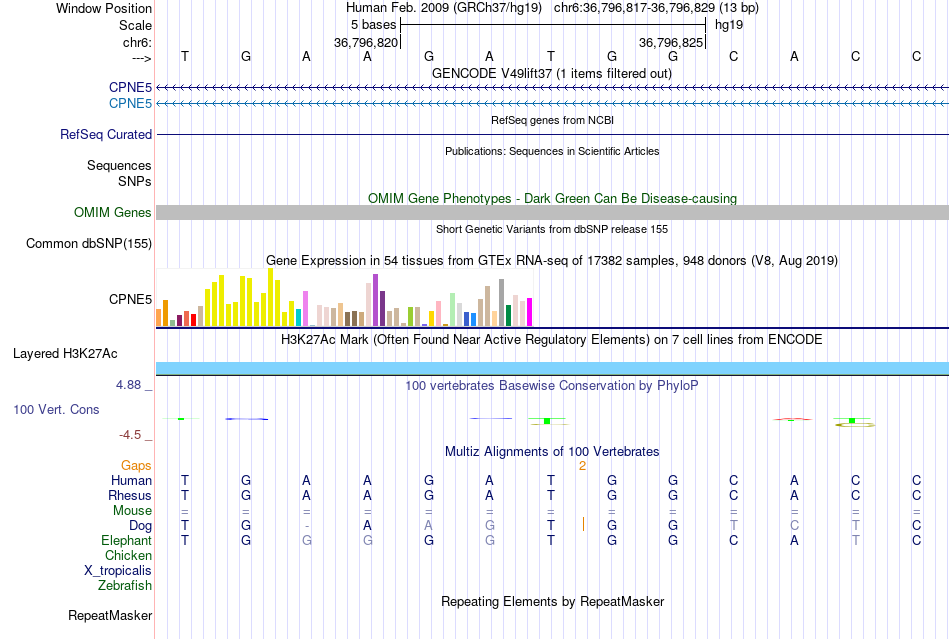
Task: Select the Zebrafish species label
Action: [x=125, y=586]
